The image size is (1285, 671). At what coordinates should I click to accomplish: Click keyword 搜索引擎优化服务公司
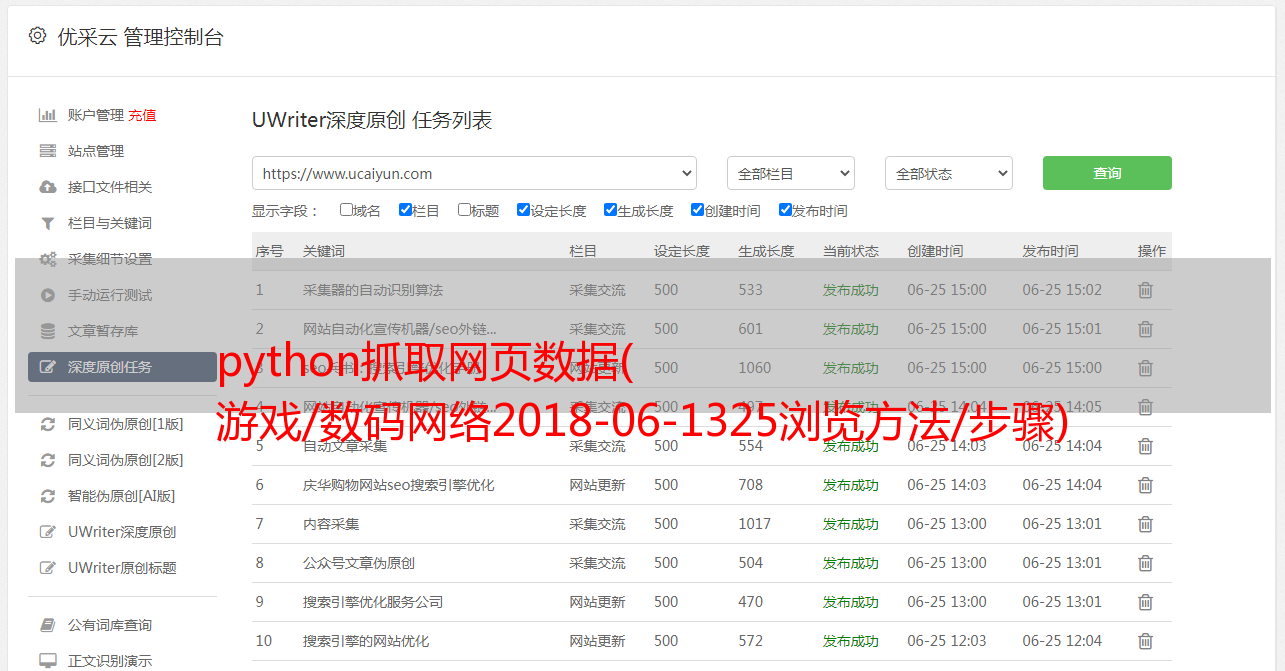click(373, 602)
